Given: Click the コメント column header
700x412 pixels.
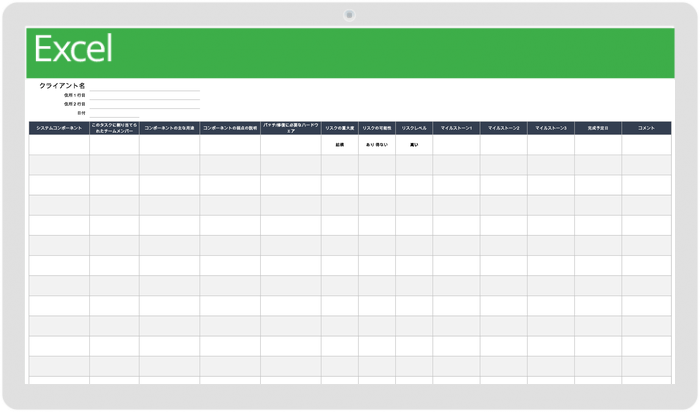Looking at the screenshot, I should pos(646,128).
